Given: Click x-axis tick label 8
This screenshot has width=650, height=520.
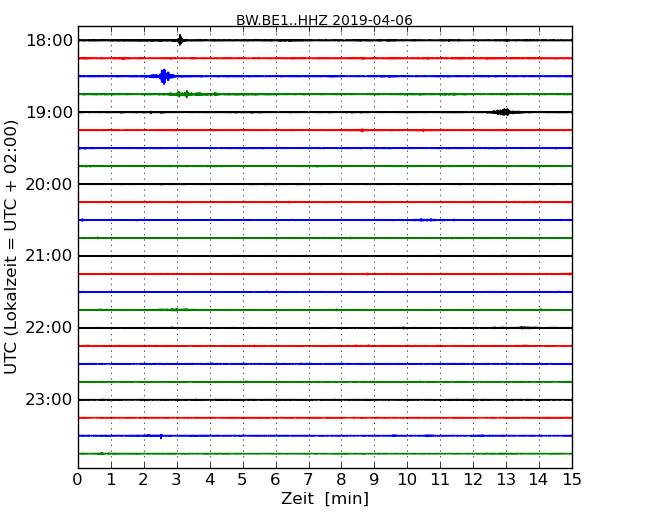Looking at the screenshot, I should click(341, 480).
